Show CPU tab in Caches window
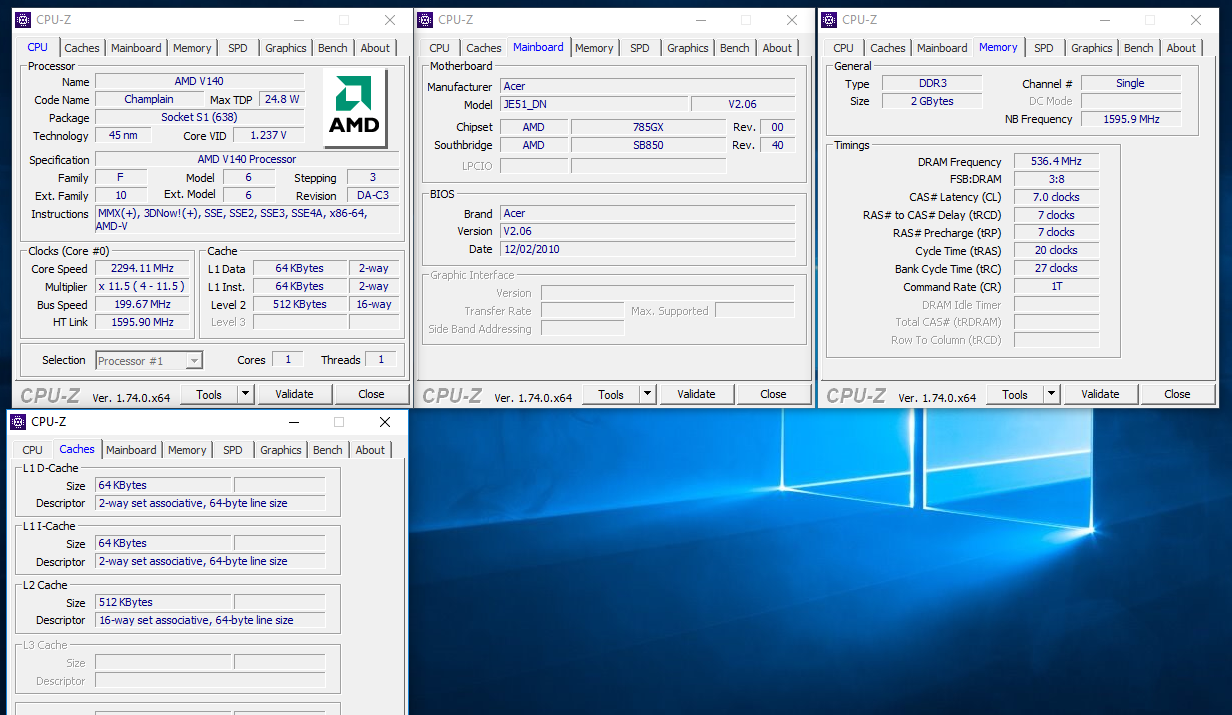 (x=33, y=450)
